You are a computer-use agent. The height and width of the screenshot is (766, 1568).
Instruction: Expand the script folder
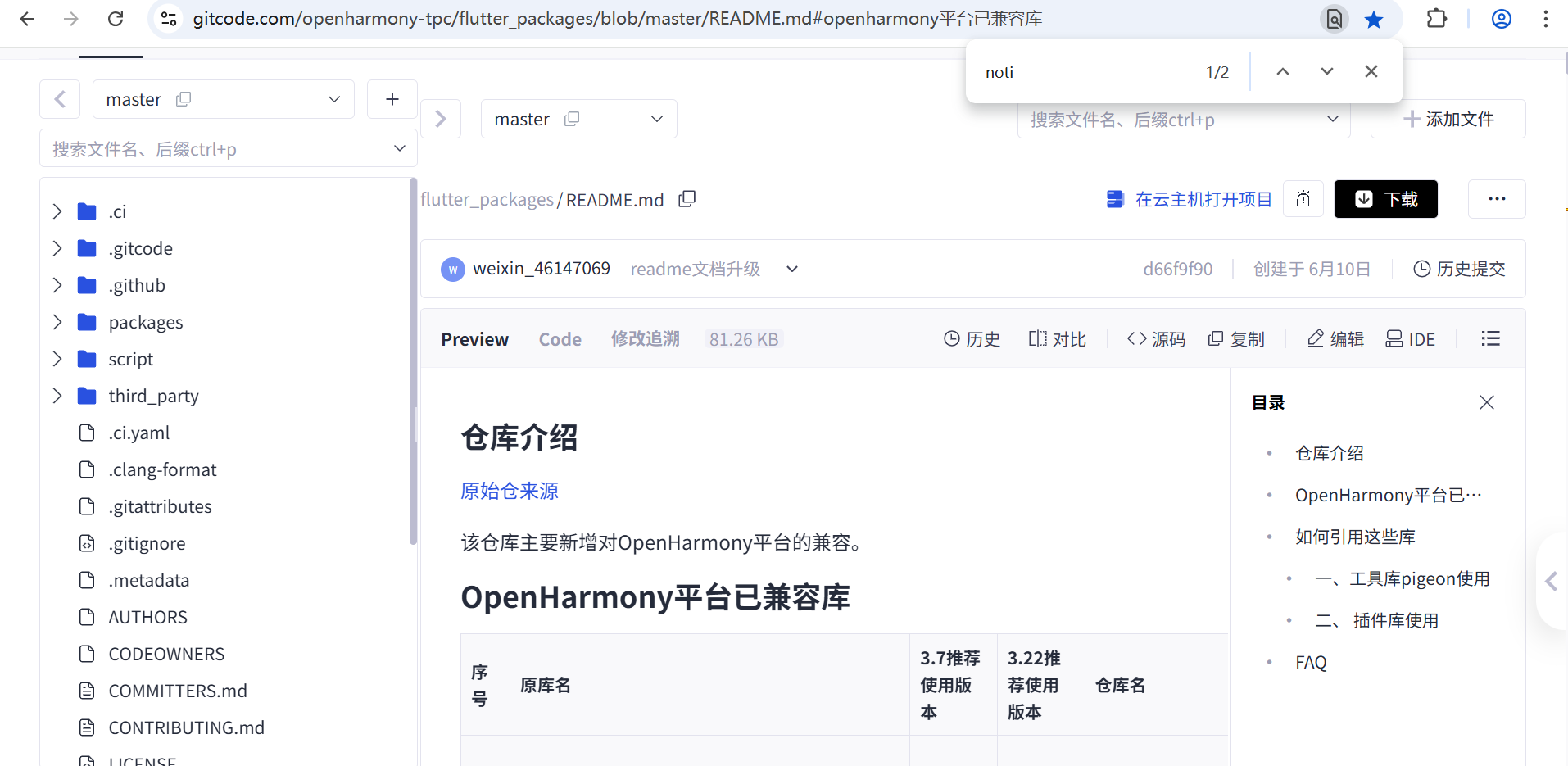coord(57,359)
